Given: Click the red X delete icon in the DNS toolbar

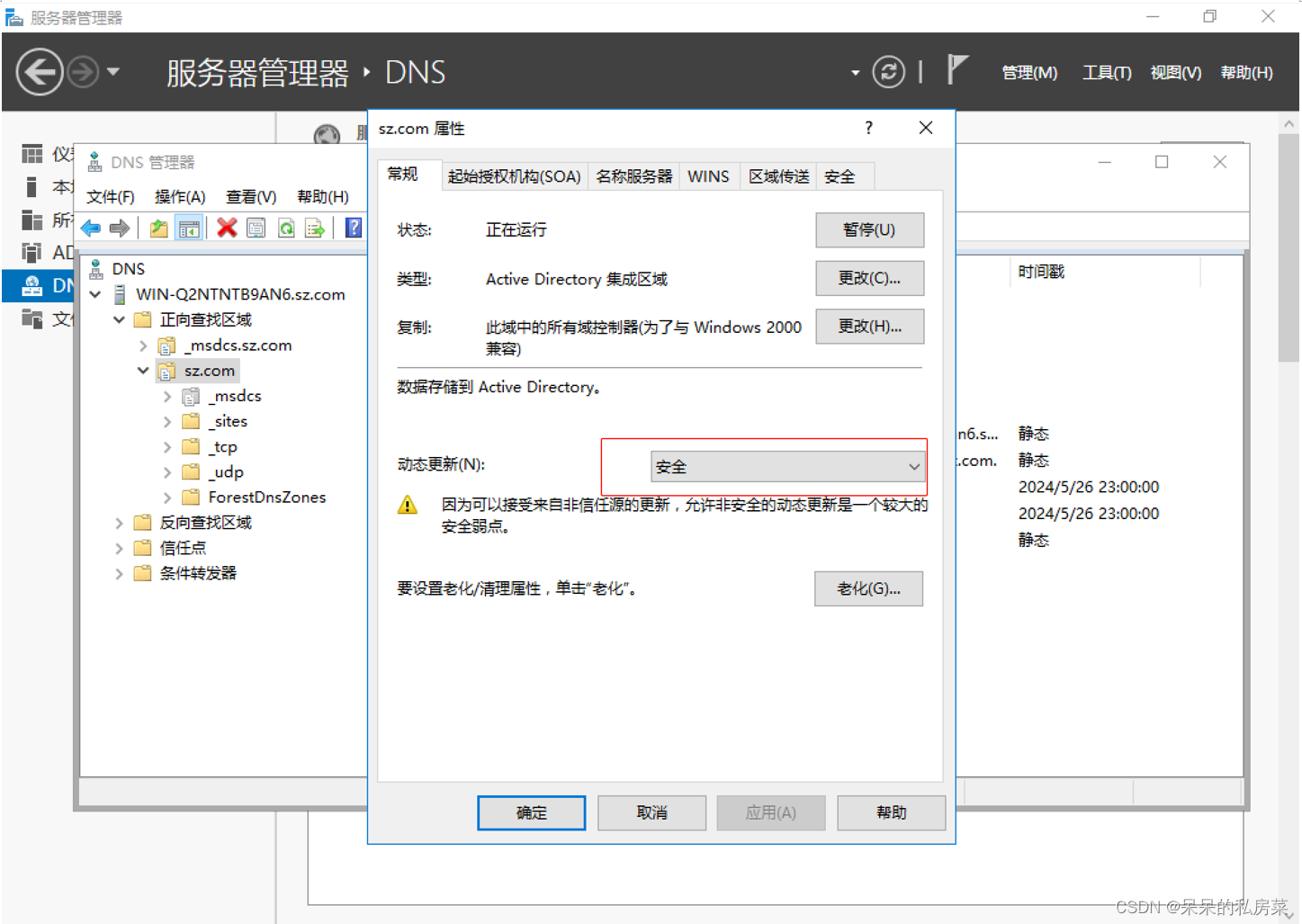Looking at the screenshot, I should [227, 229].
